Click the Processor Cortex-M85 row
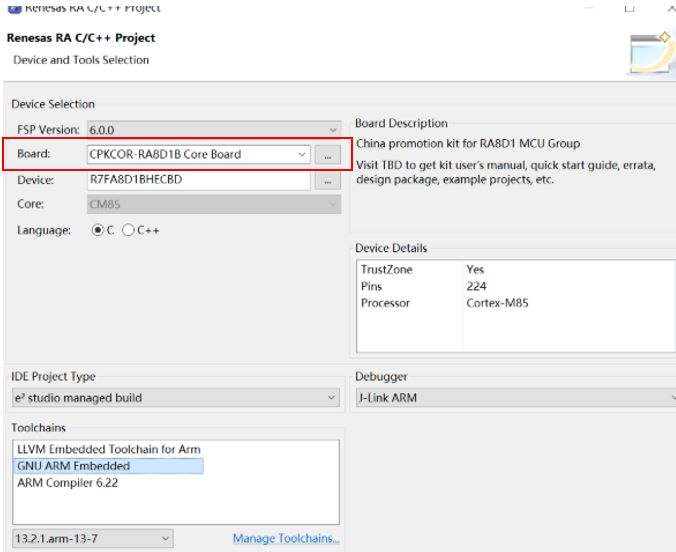Viewport: 676px width, 552px height. click(516, 303)
